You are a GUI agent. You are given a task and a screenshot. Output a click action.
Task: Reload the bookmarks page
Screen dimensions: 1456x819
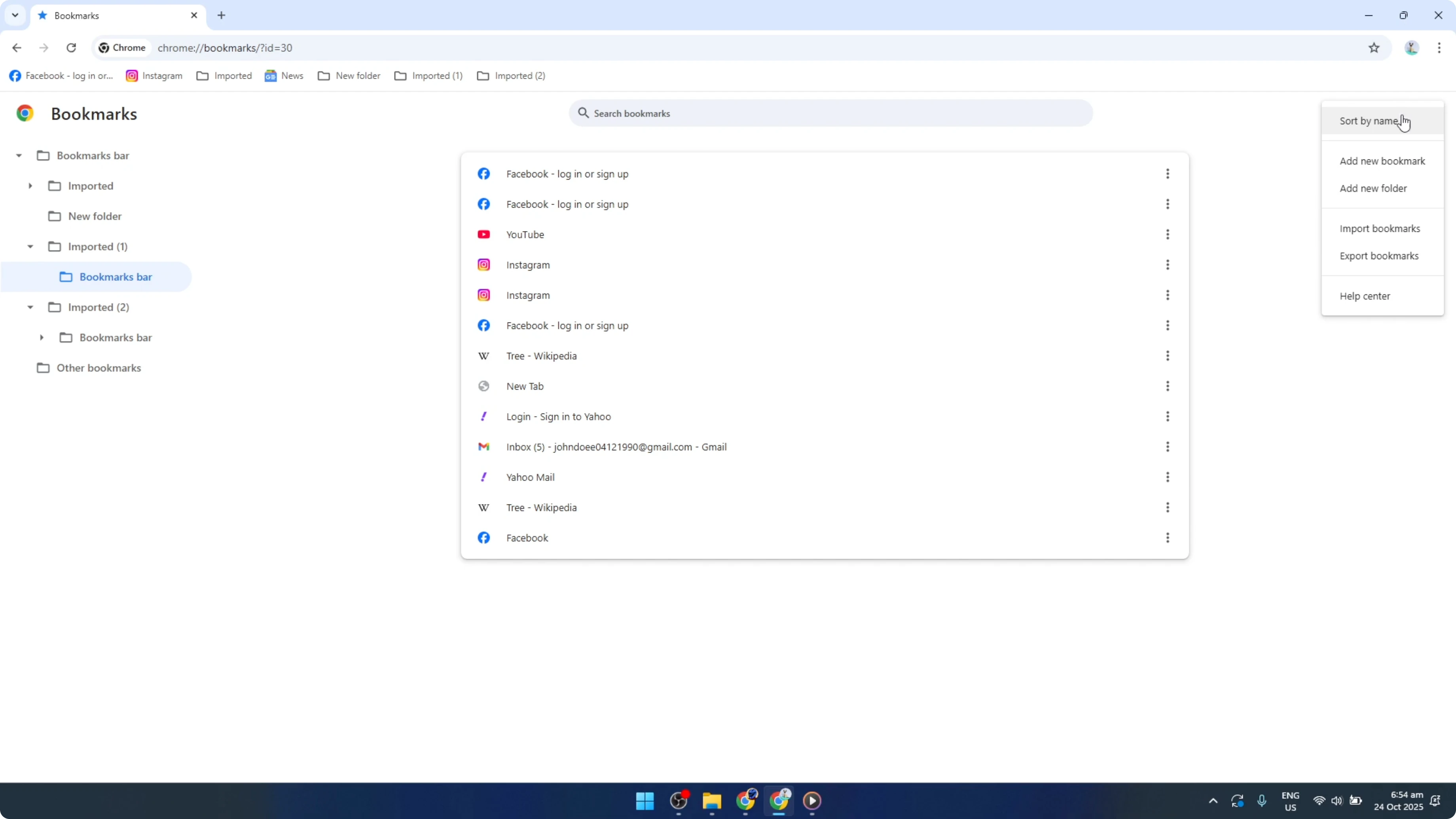71,47
